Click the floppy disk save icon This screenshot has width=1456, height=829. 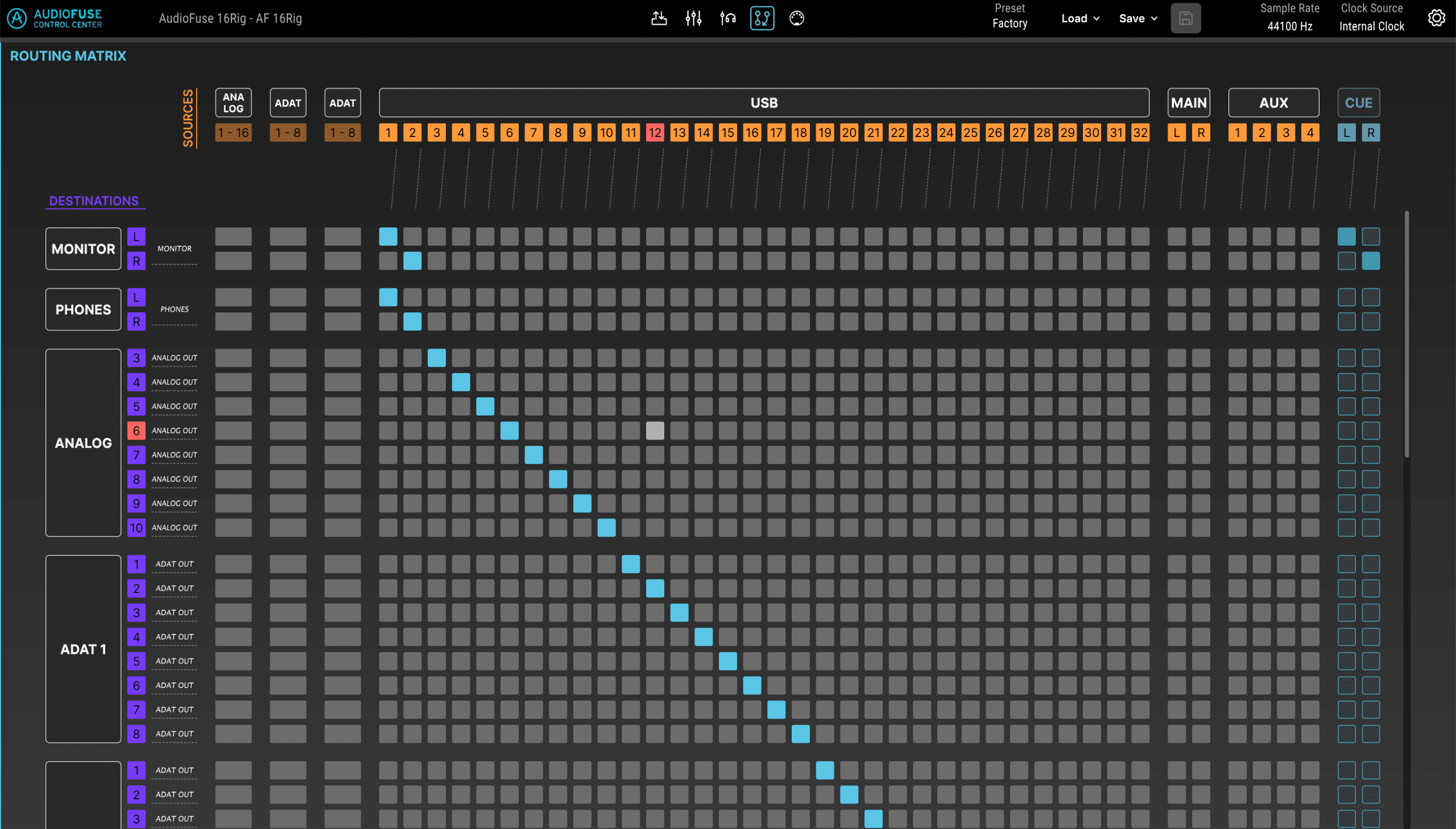(1185, 18)
